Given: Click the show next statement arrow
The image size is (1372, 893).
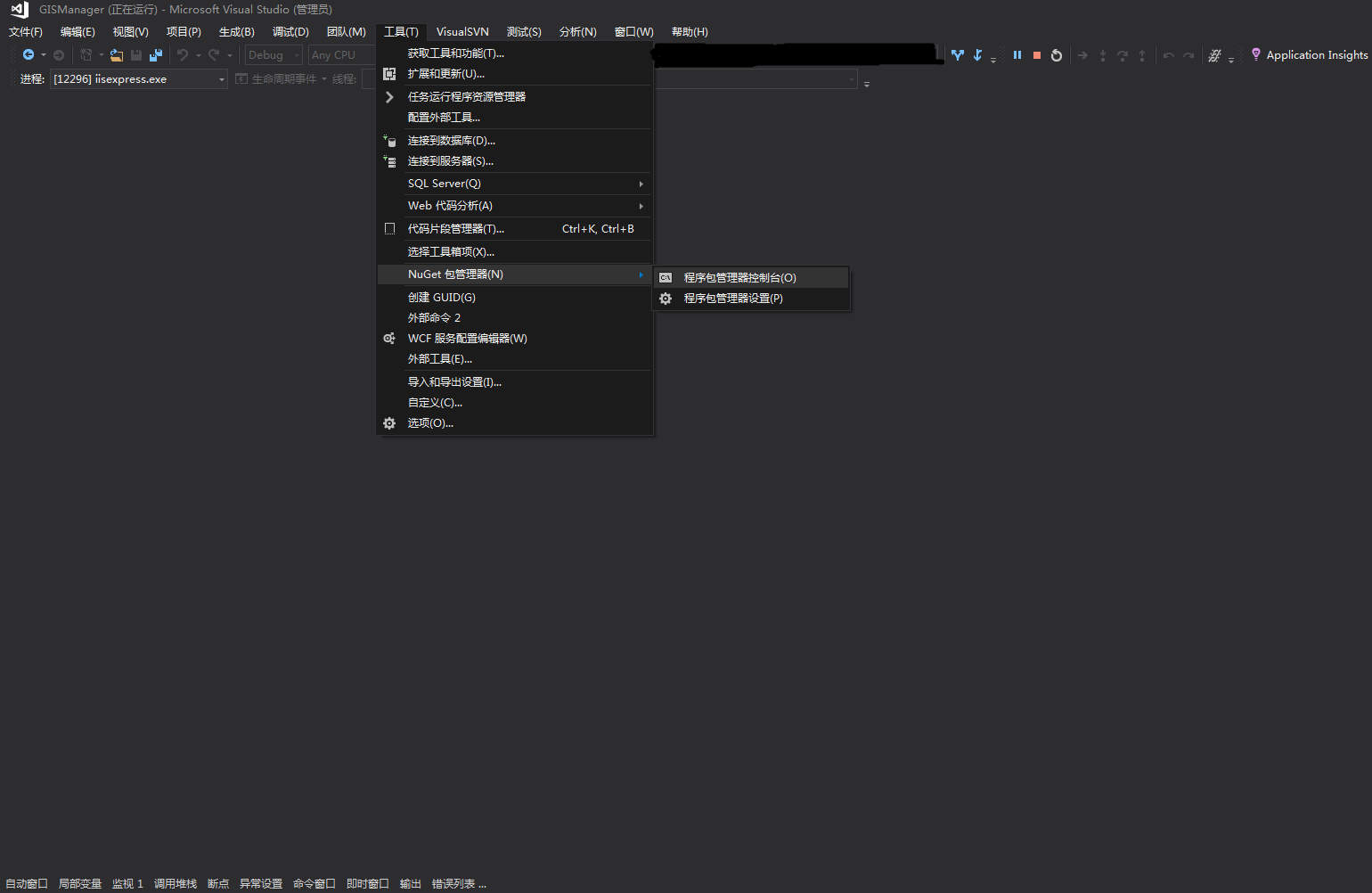Looking at the screenshot, I should [1082, 55].
